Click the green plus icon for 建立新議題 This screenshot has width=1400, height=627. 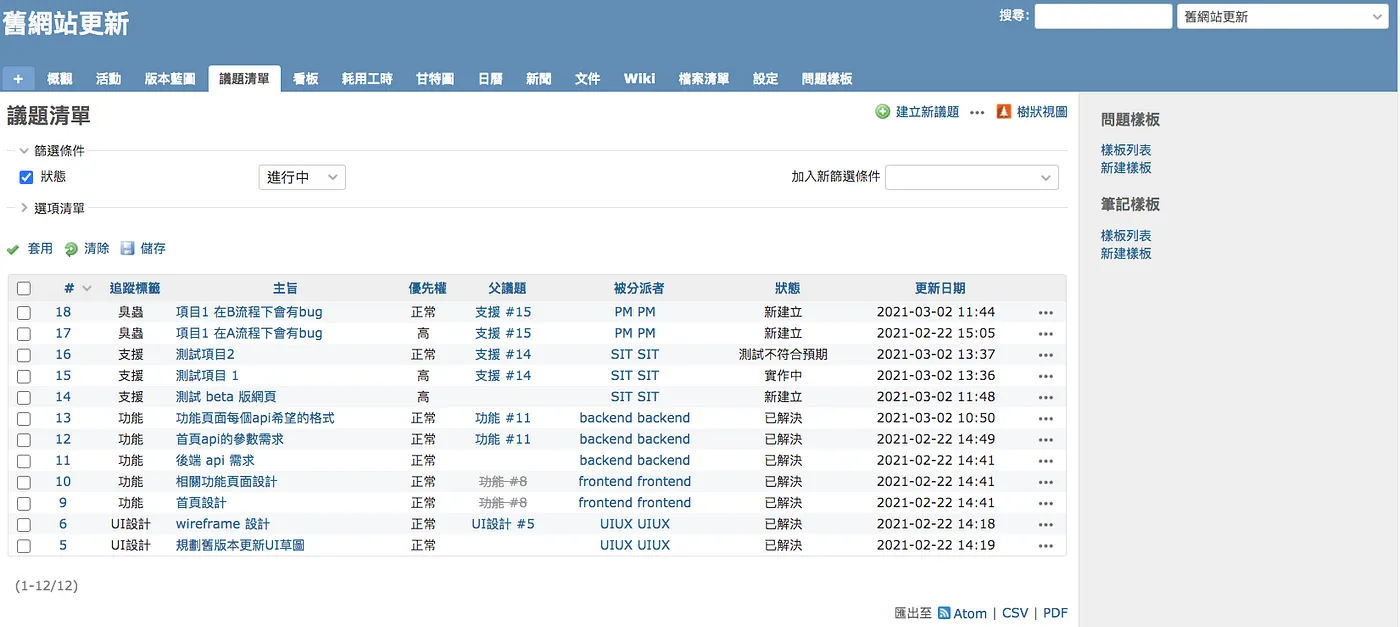click(883, 112)
